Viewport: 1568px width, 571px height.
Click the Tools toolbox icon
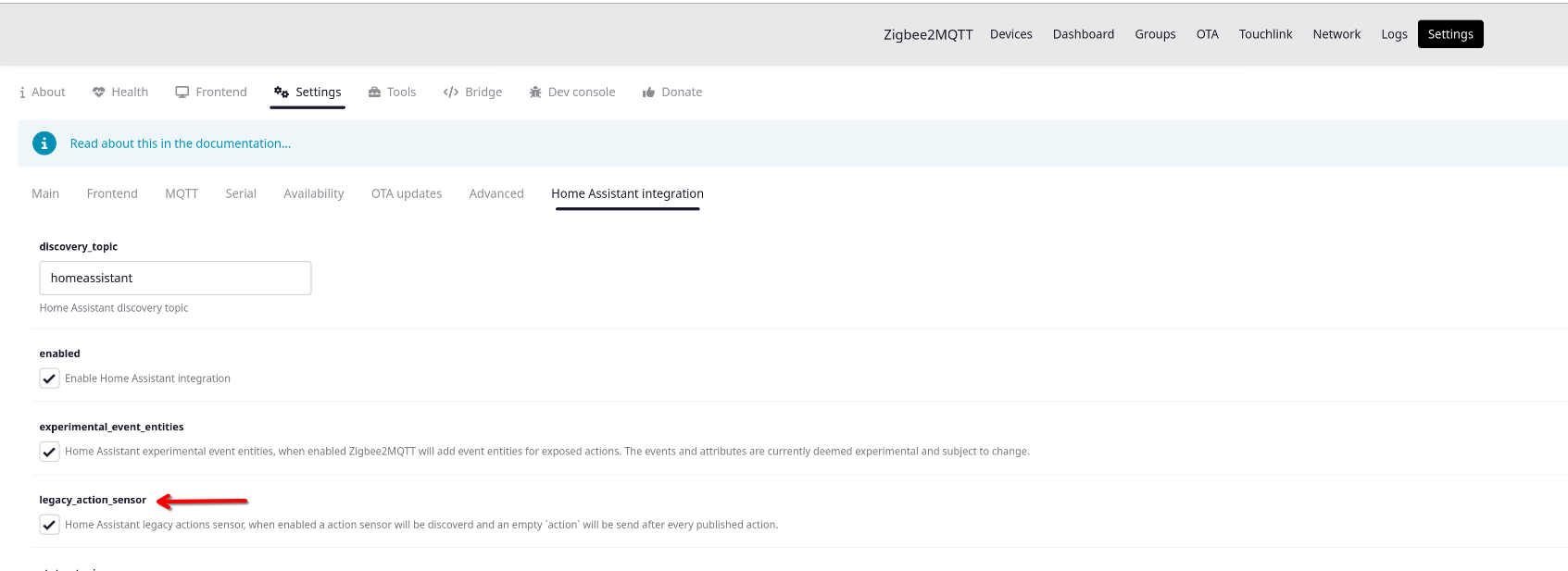click(x=374, y=93)
